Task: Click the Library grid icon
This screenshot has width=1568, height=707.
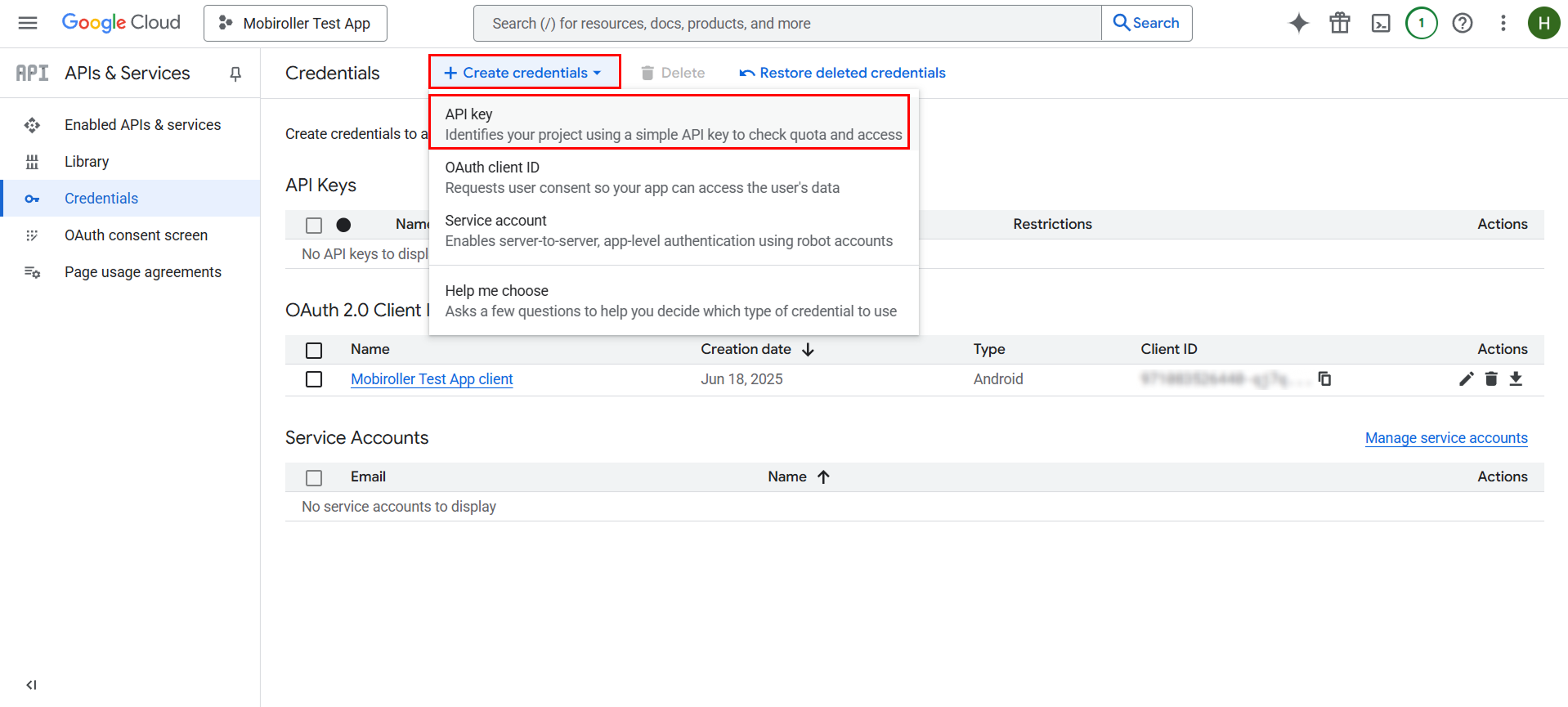Action: (x=32, y=162)
